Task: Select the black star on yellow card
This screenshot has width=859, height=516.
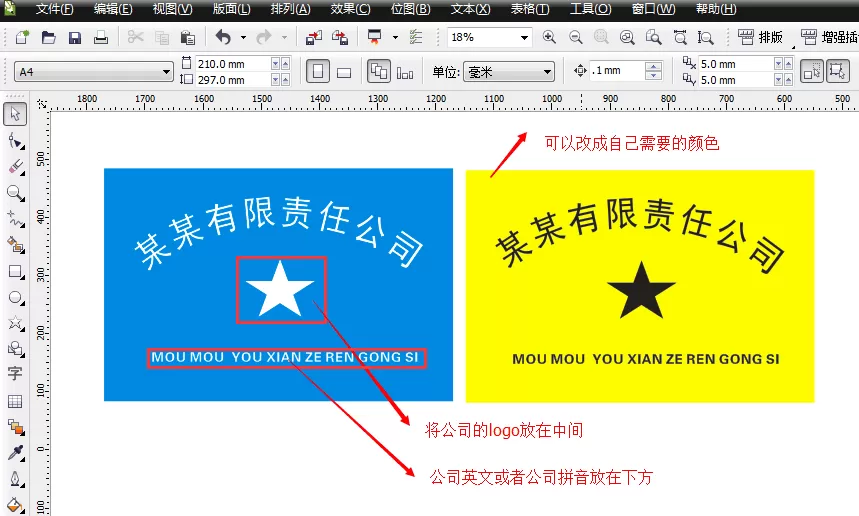Action: [641, 290]
